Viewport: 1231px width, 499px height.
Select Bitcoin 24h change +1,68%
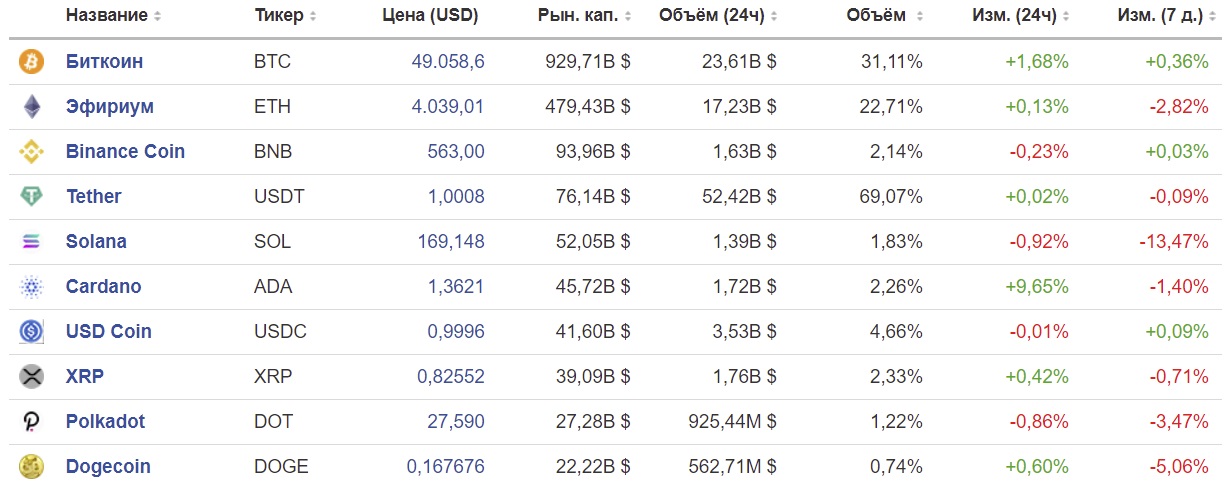pos(1037,62)
